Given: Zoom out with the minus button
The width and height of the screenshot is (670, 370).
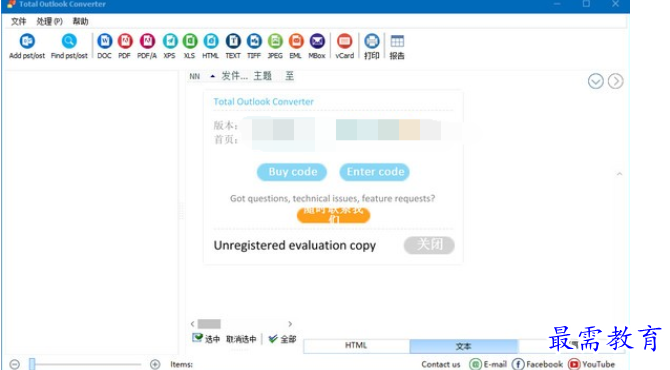Looking at the screenshot, I should (x=15, y=364).
